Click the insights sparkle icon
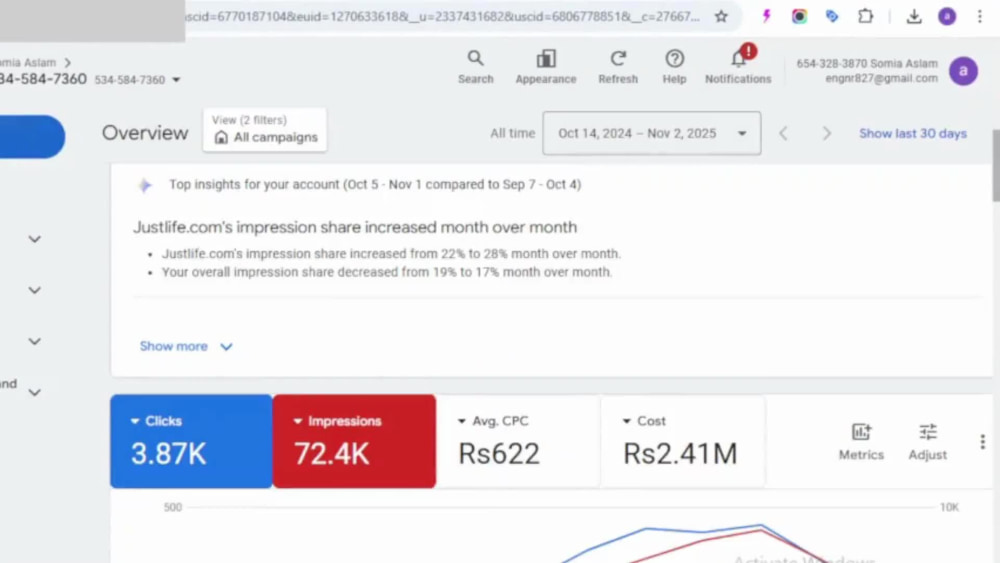This screenshot has height=563, width=1000. click(x=145, y=185)
